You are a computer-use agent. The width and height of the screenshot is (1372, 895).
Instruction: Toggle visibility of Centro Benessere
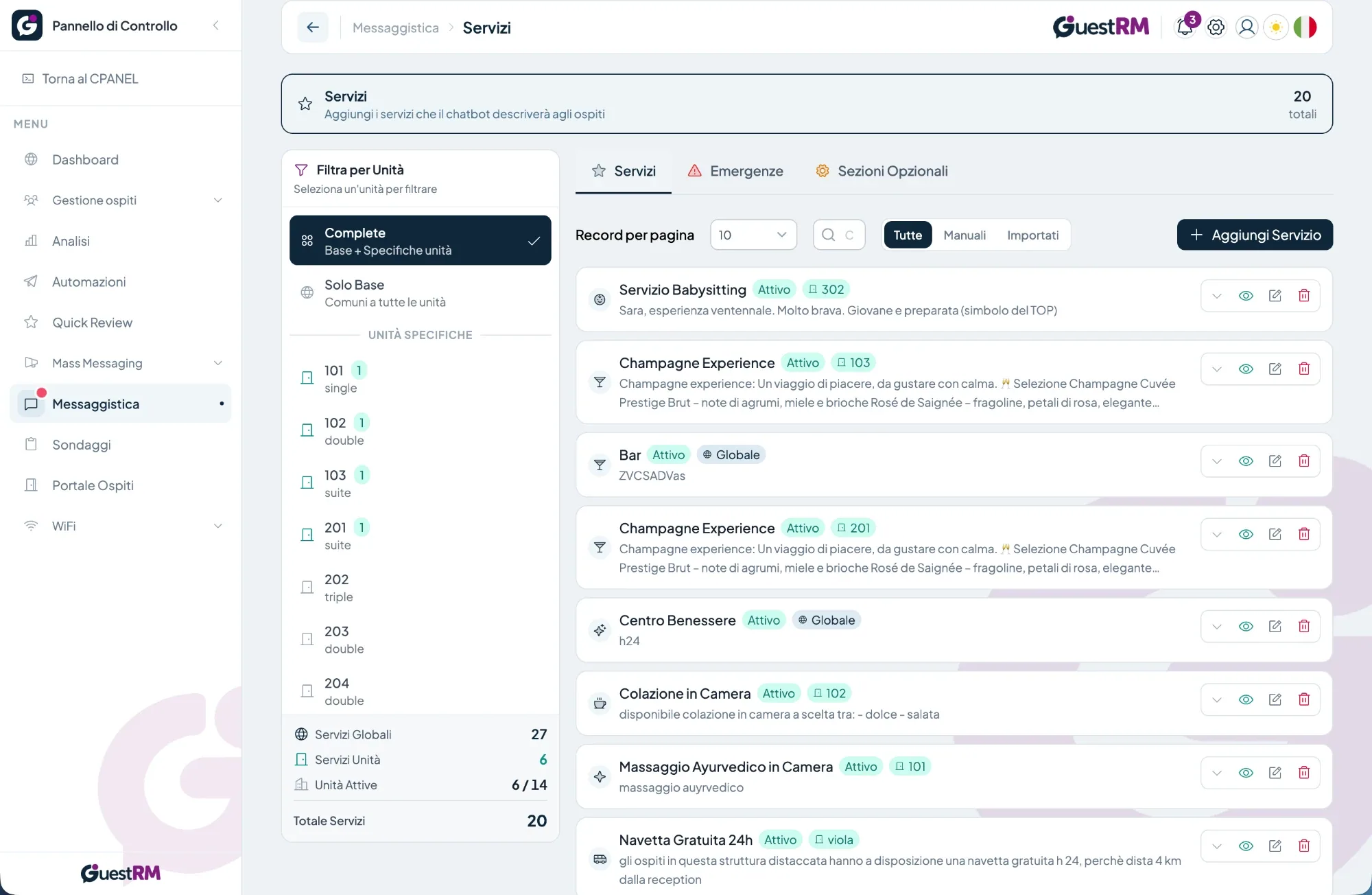pos(1246,627)
